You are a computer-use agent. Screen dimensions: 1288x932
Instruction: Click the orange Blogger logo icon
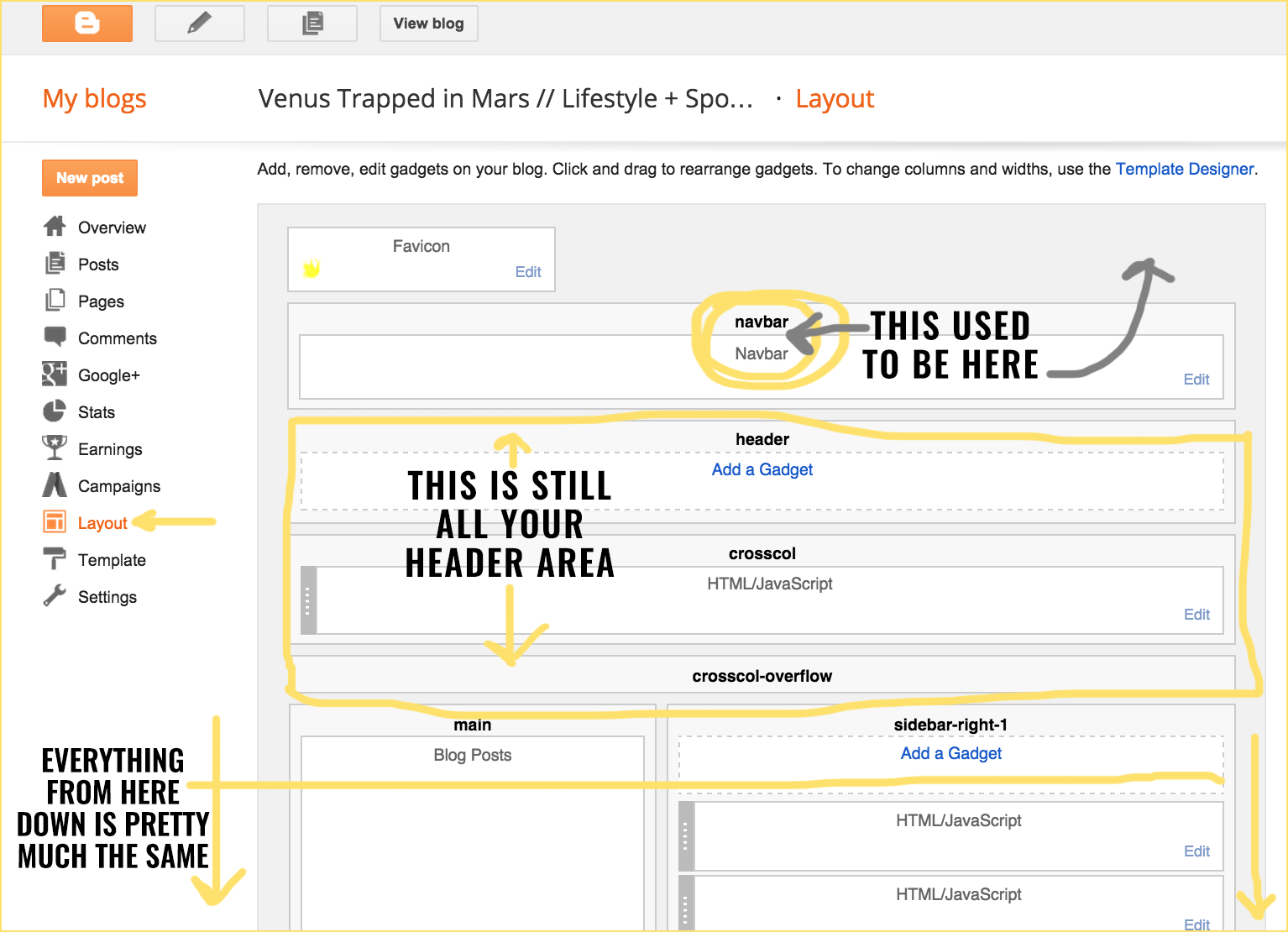[x=86, y=23]
